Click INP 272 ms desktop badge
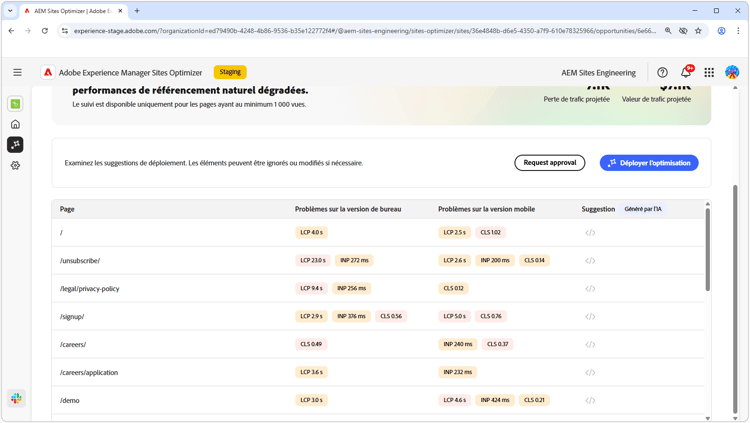Image resolution: width=750 pixels, height=423 pixels. click(354, 260)
